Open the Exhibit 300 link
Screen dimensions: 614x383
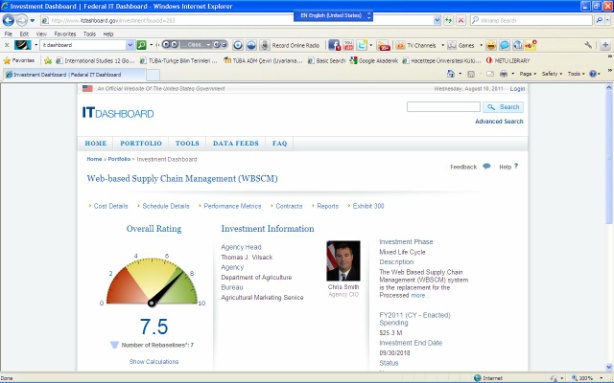point(368,206)
